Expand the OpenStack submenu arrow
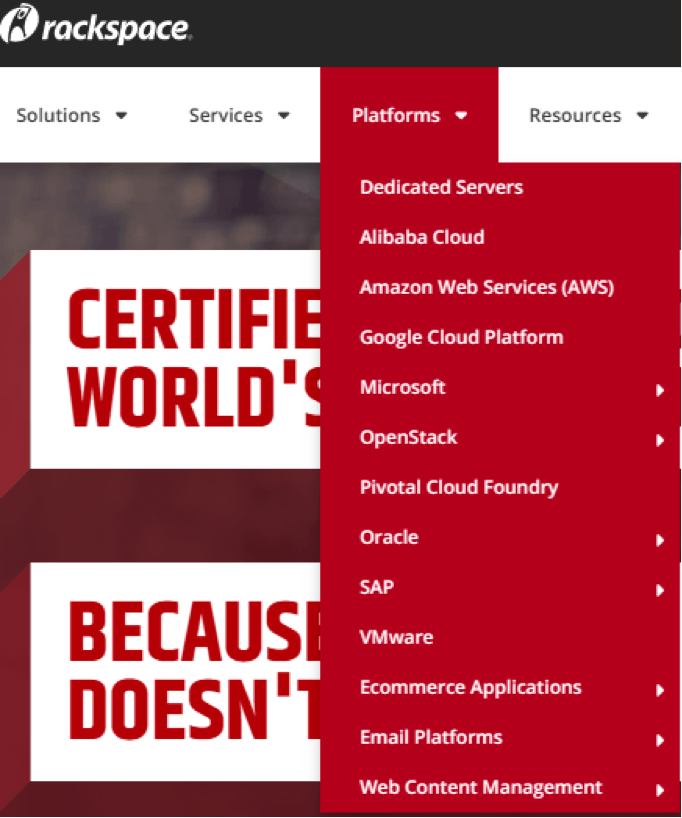This screenshot has height=818, width=682. pos(660,440)
